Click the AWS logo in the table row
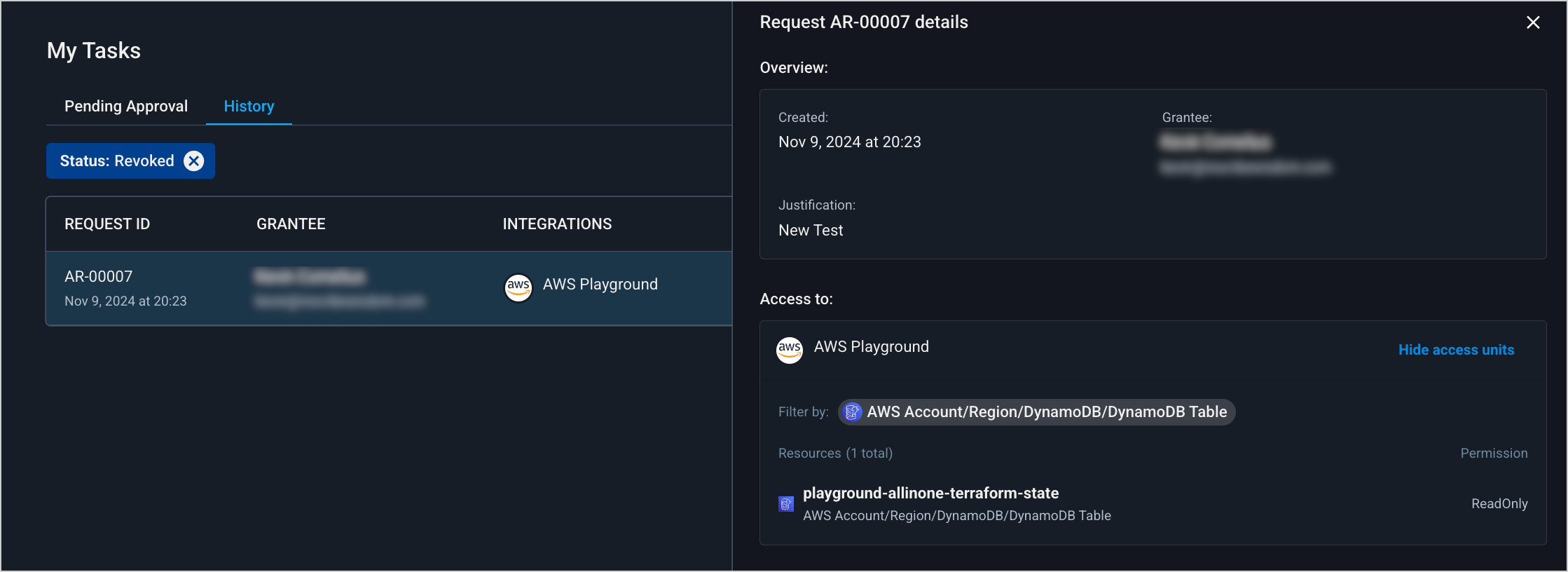The image size is (1568, 572). [518, 287]
